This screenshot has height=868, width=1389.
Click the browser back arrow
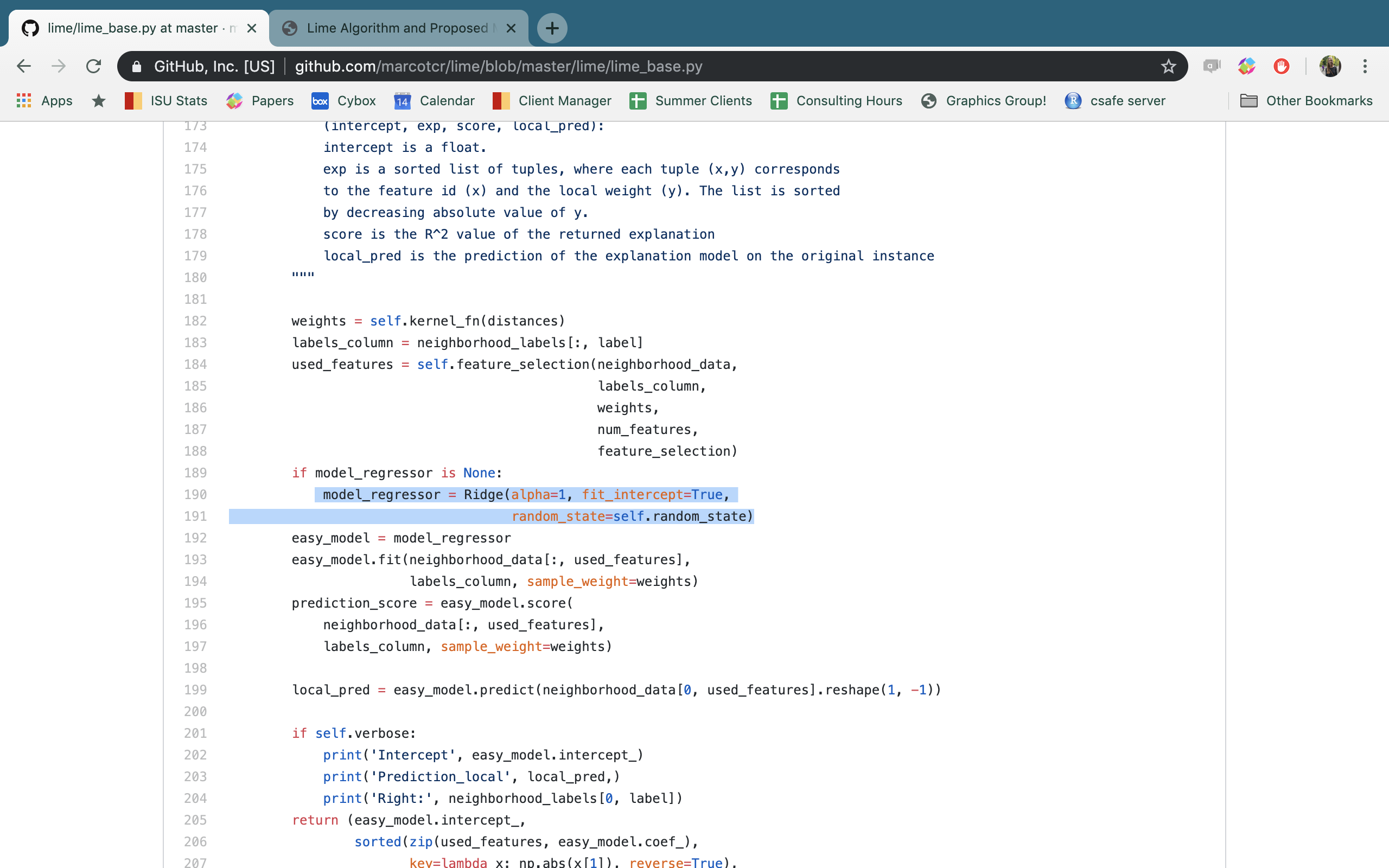click(x=23, y=66)
